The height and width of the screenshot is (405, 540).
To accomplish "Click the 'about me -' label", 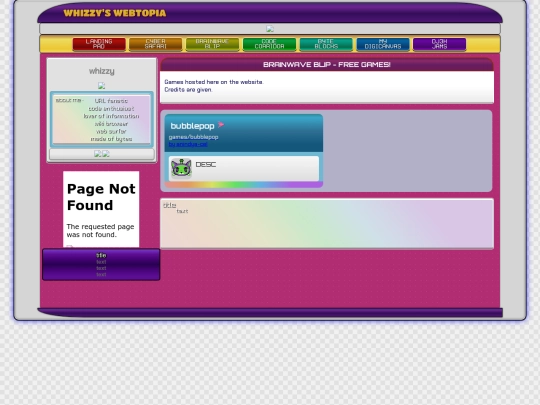I will pyautogui.click(x=69, y=100).
